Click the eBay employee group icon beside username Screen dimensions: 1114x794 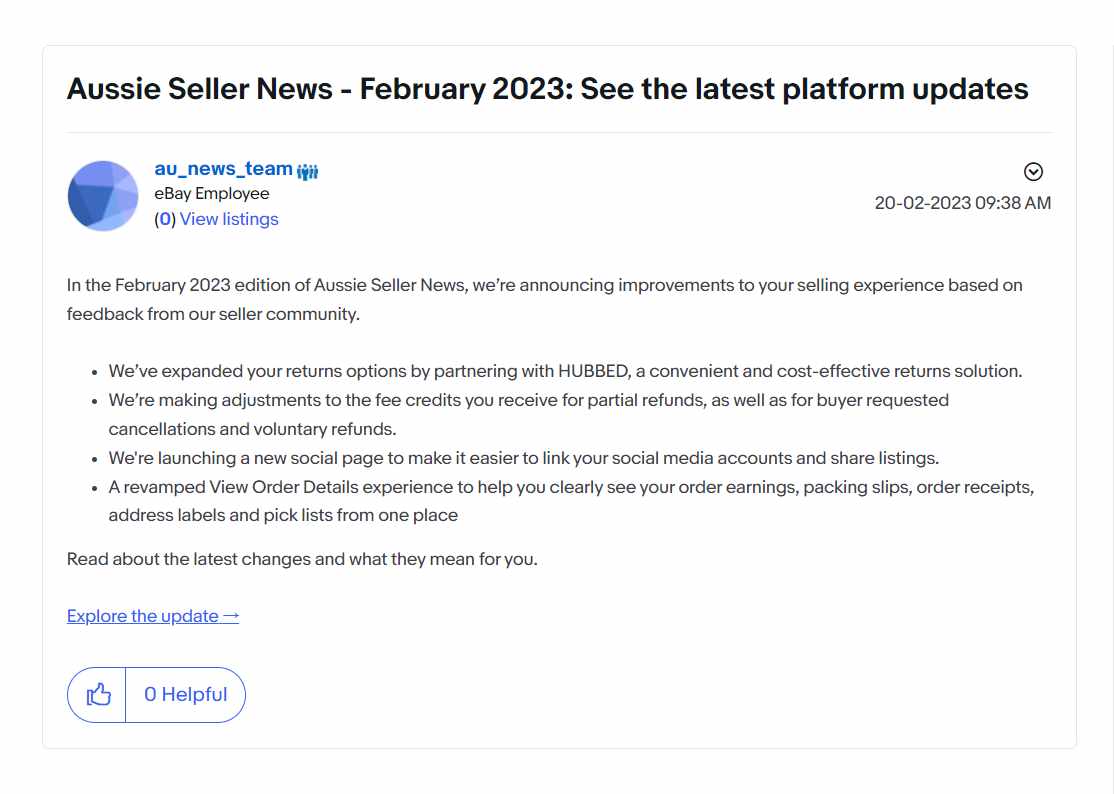308,171
